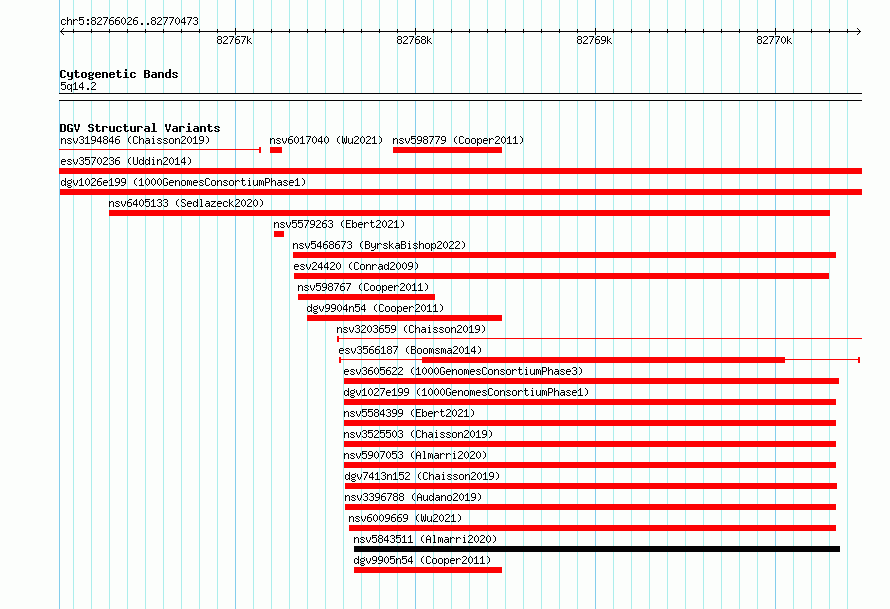
Task: Click the thin line under nsv3194846
Action: pos(159,150)
